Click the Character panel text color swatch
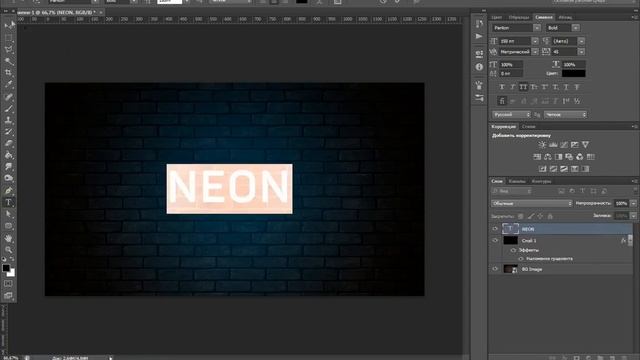The height and width of the screenshot is (360, 640). click(573, 73)
